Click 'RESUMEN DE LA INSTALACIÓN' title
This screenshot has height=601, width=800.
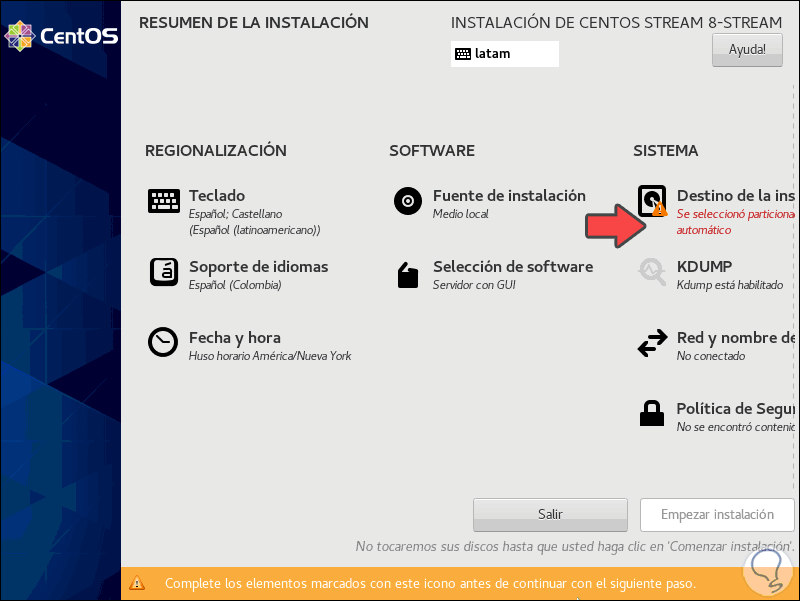pyautogui.click(x=254, y=22)
